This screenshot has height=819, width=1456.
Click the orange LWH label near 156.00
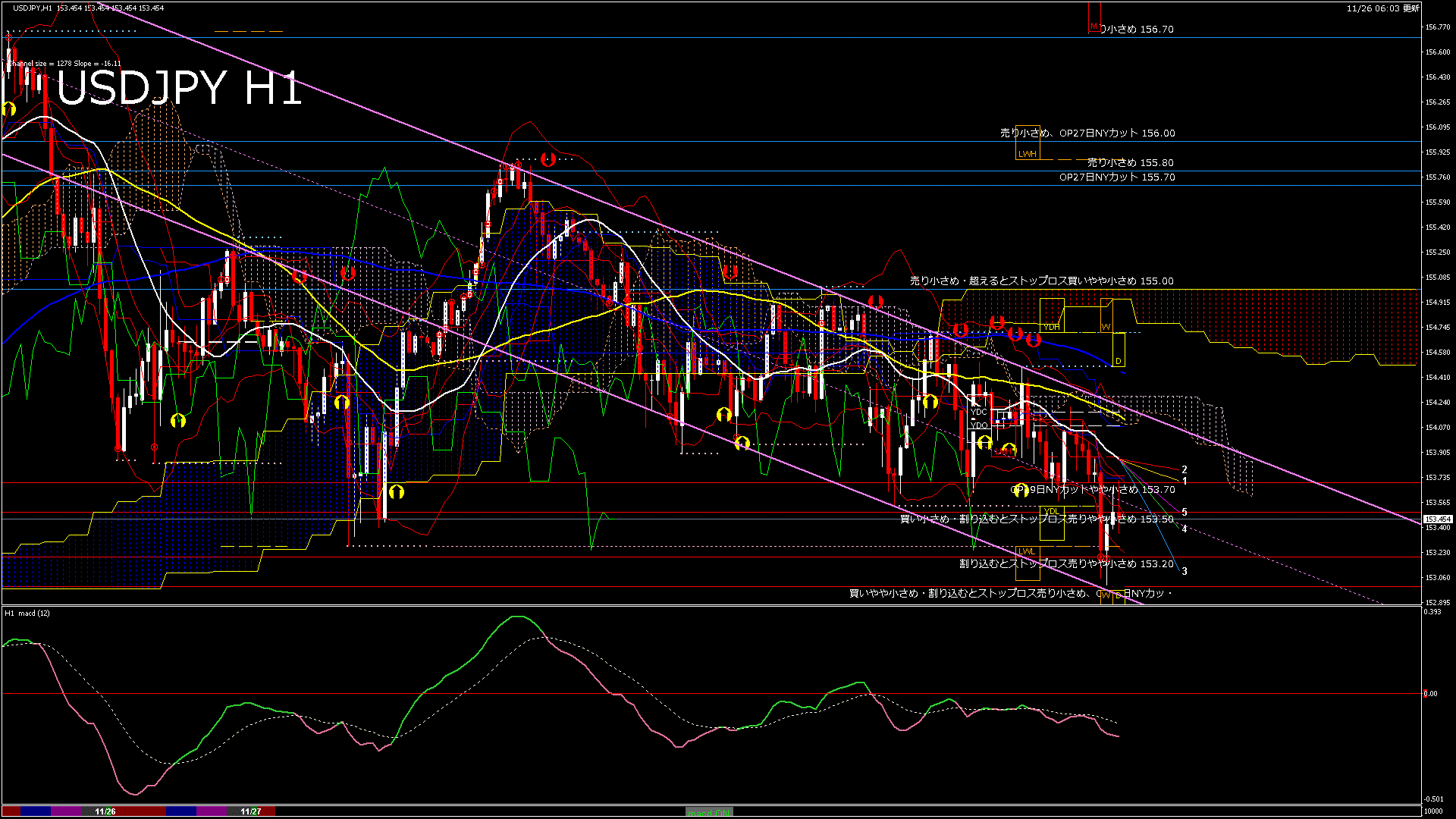pos(1027,154)
